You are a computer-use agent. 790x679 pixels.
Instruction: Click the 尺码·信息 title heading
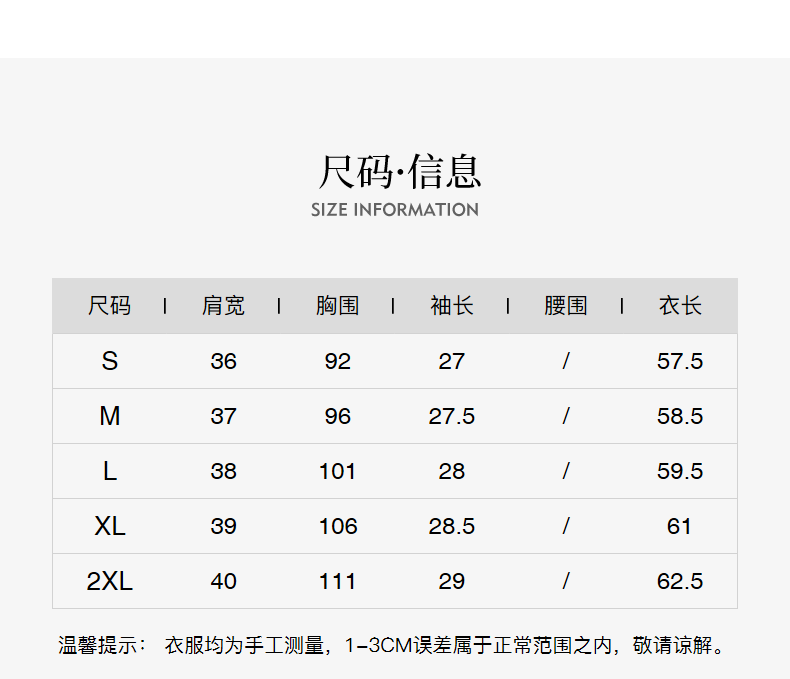[398, 171]
